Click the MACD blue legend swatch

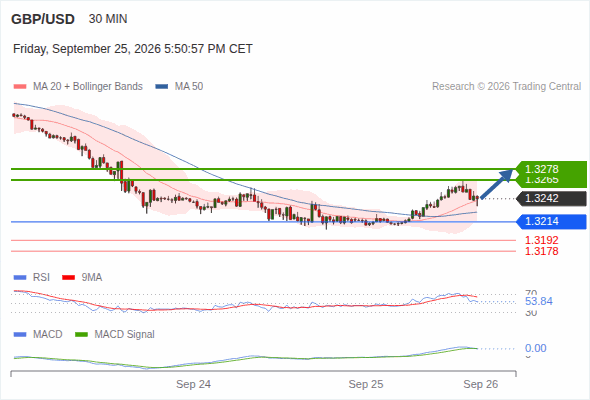click(20, 335)
